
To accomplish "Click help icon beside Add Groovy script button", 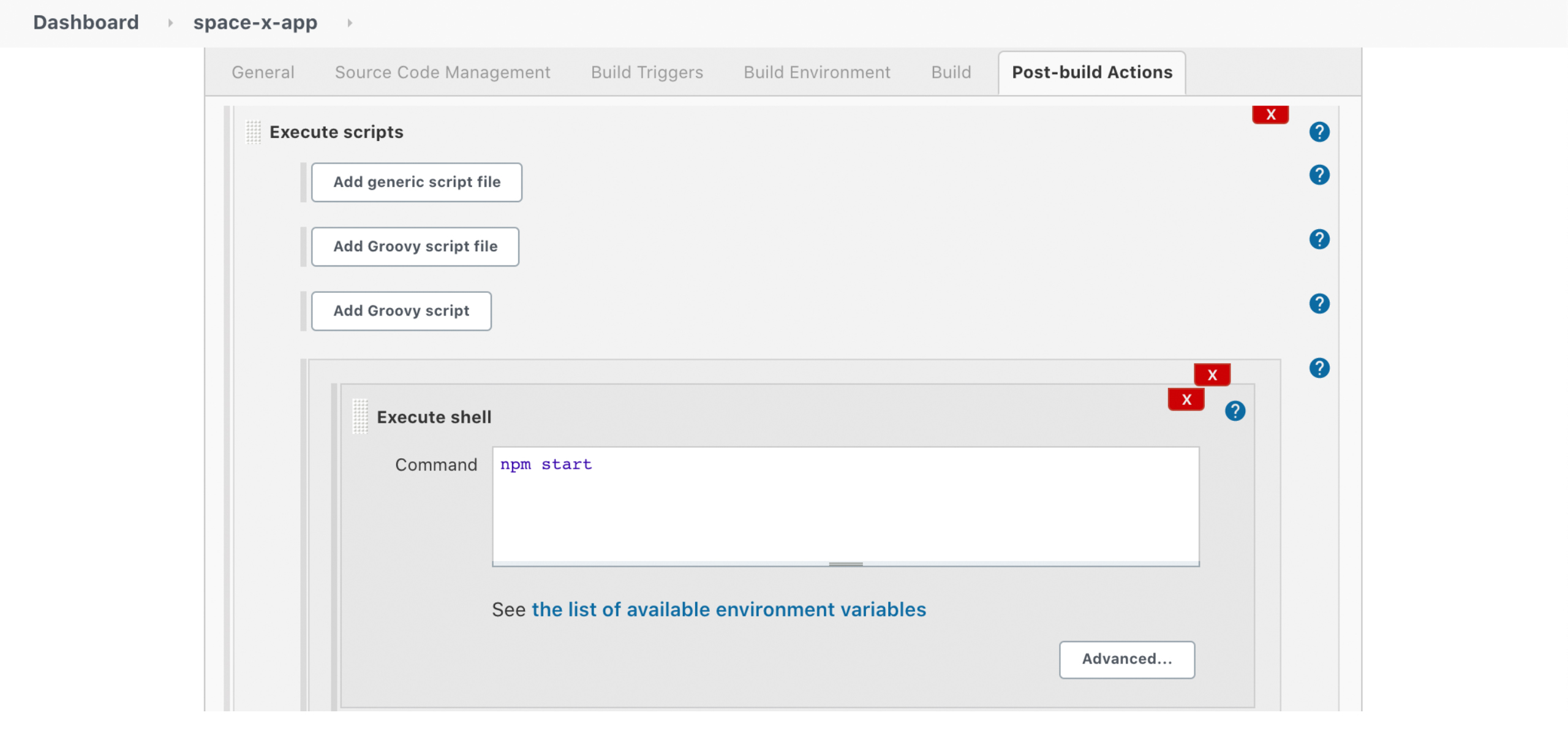I will point(1319,304).
